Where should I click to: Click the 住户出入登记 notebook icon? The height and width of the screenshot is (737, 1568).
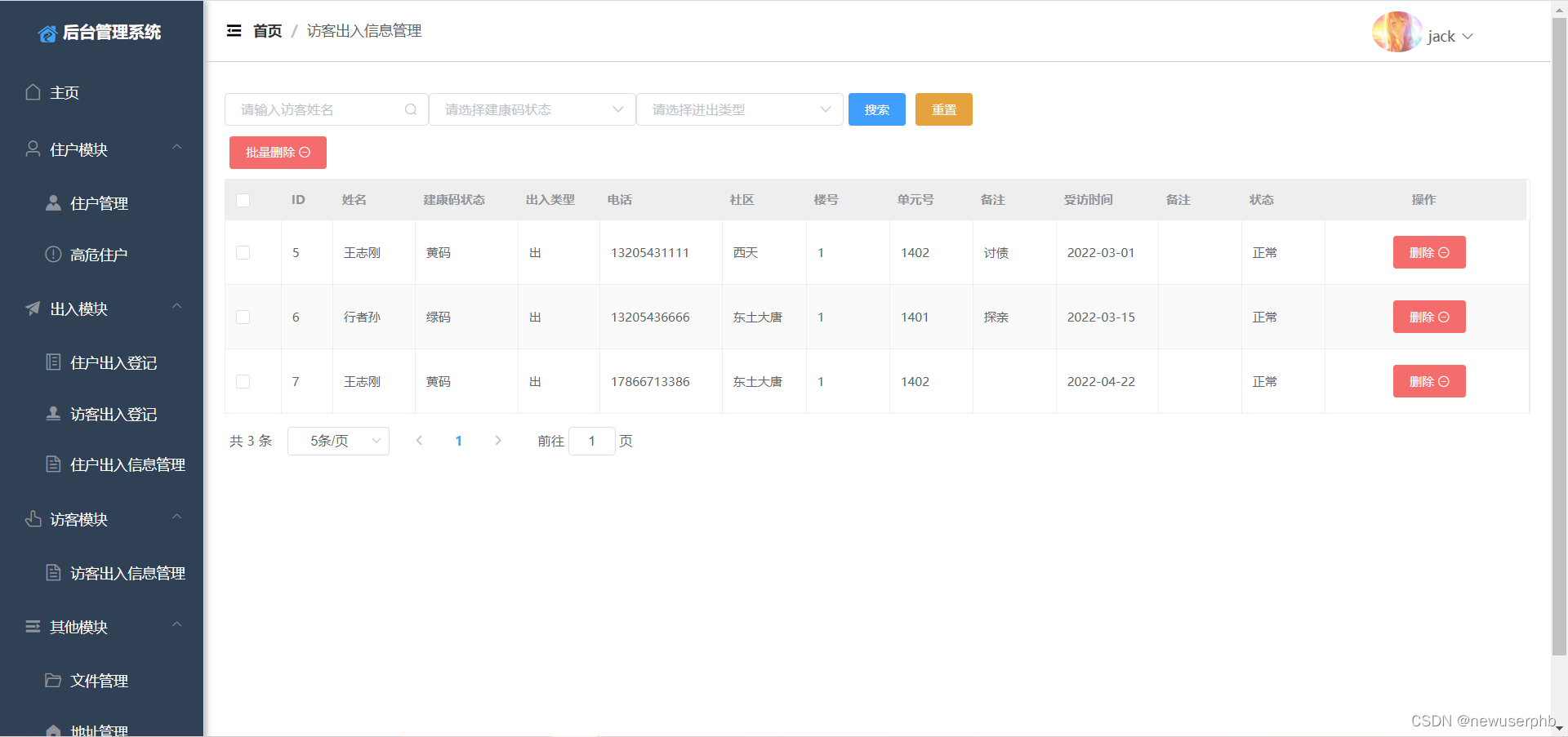pyautogui.click(x=53, y=362)
